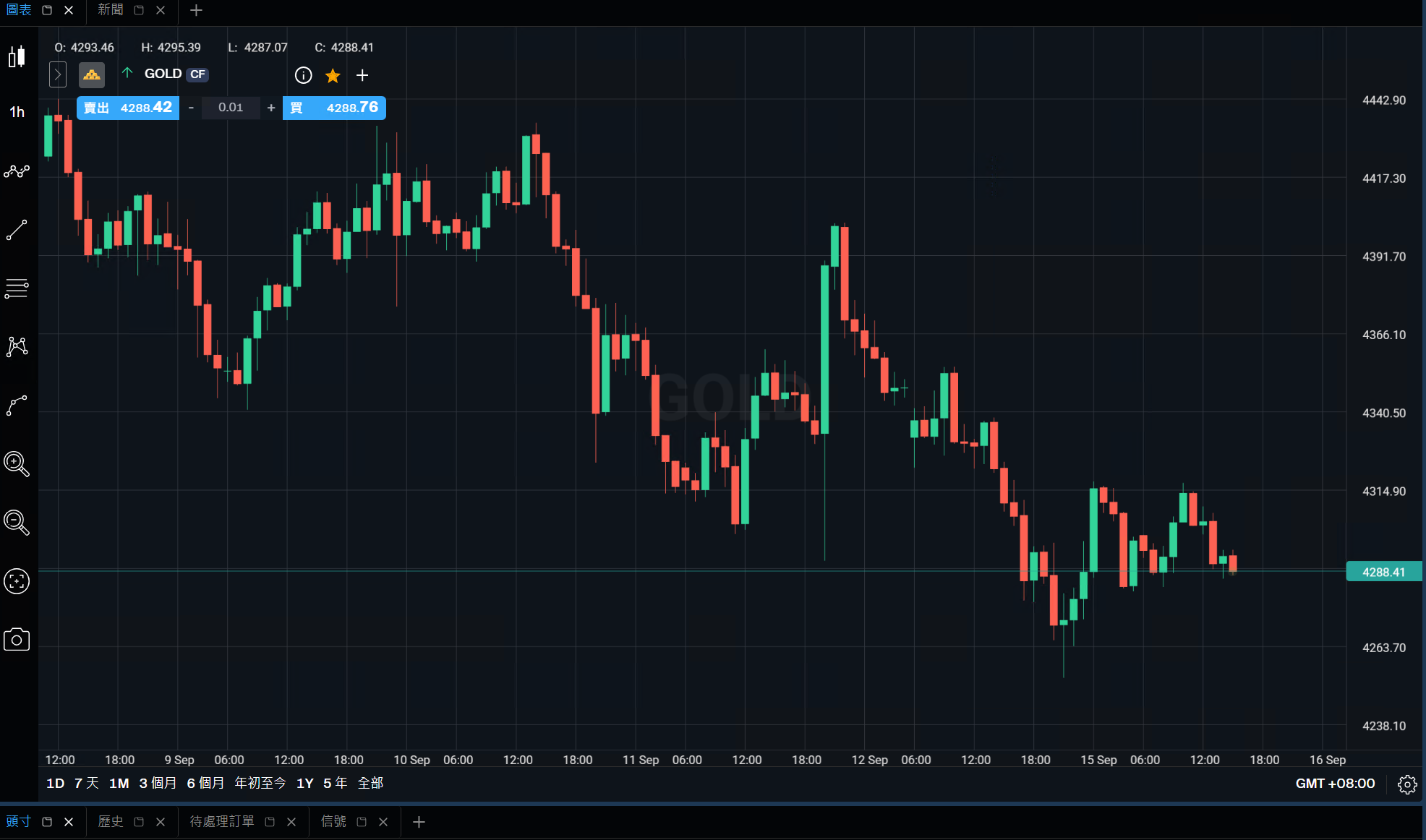Open the 1h timeframe selector

point(17,112)
